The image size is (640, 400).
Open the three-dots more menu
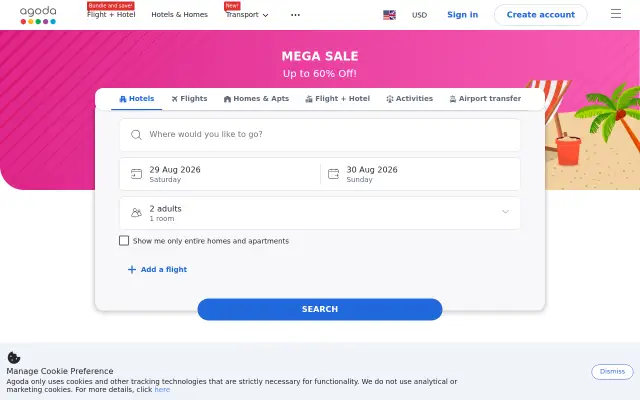[x=295, y=15]
